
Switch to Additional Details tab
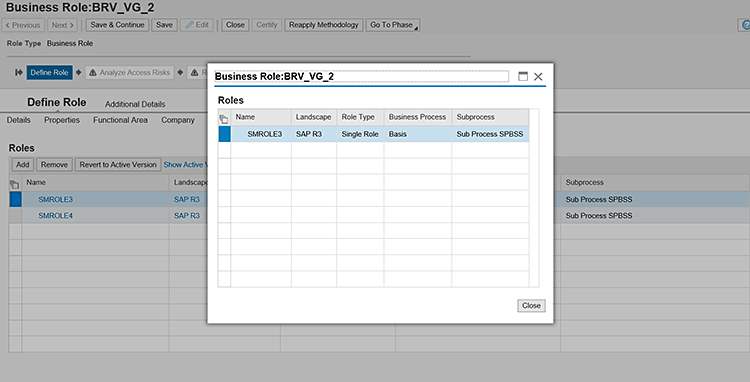[x=135, y=104]
